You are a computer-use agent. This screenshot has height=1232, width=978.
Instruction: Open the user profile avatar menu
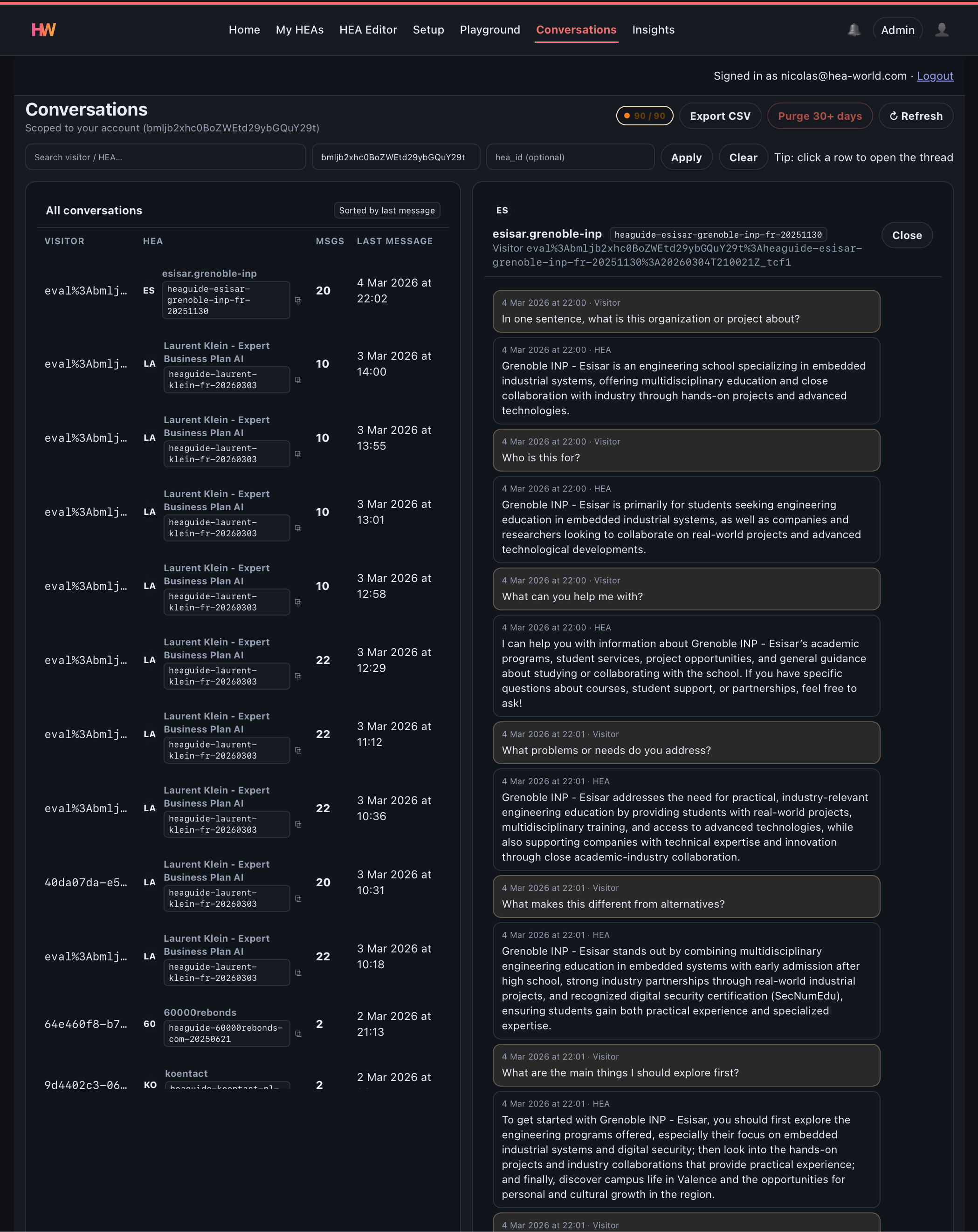click(943, 30)
